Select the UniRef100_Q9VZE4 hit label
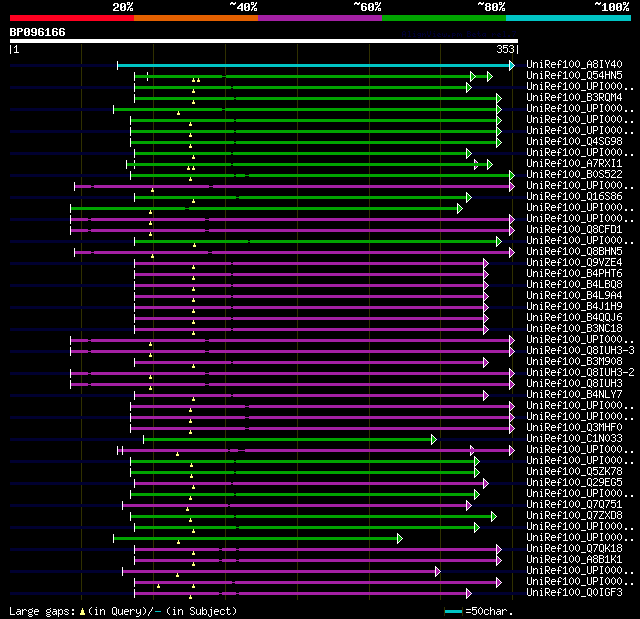Screen dimensions: 640x619 point(574,263)
